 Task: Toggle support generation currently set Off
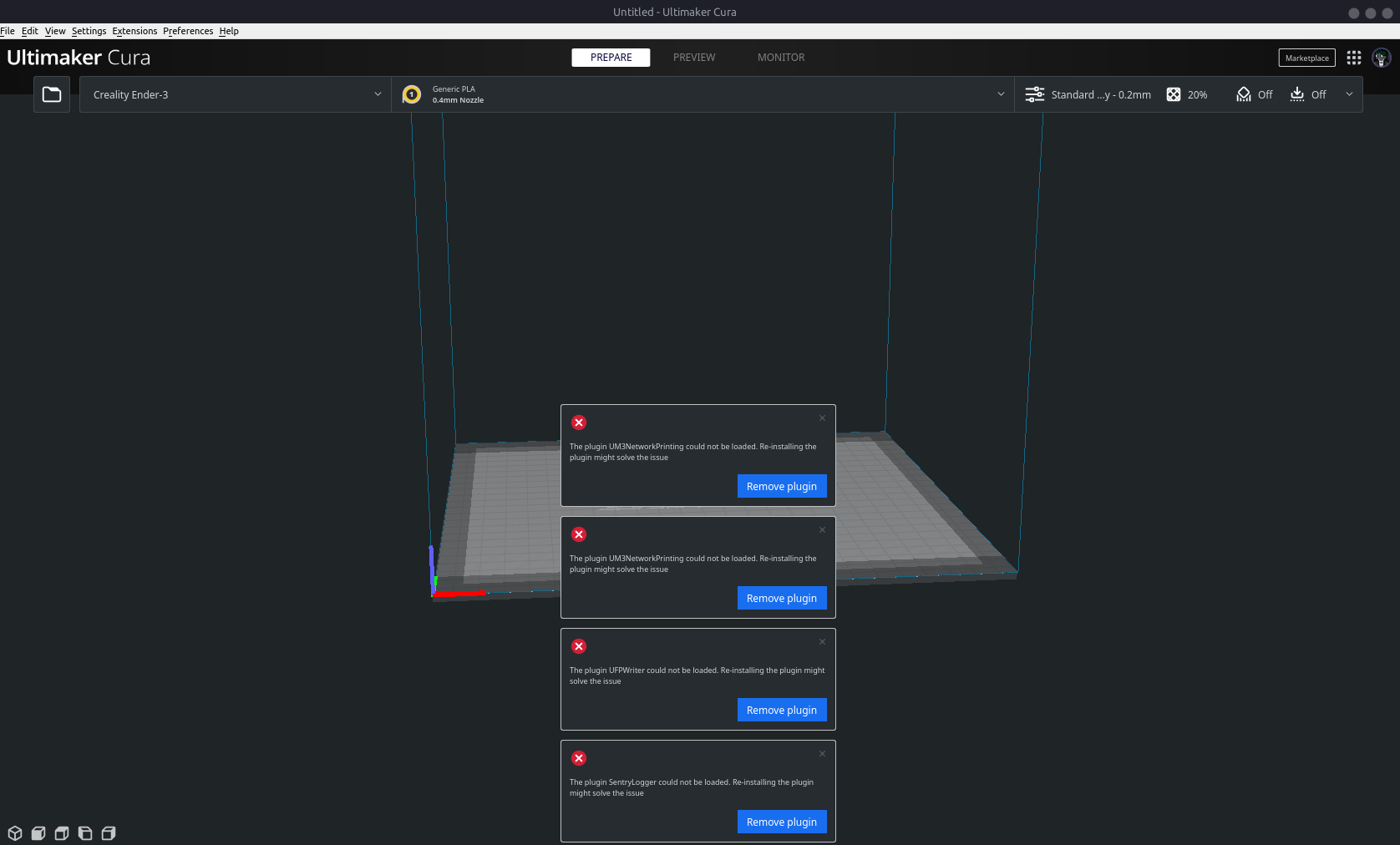coord(1244,94)
